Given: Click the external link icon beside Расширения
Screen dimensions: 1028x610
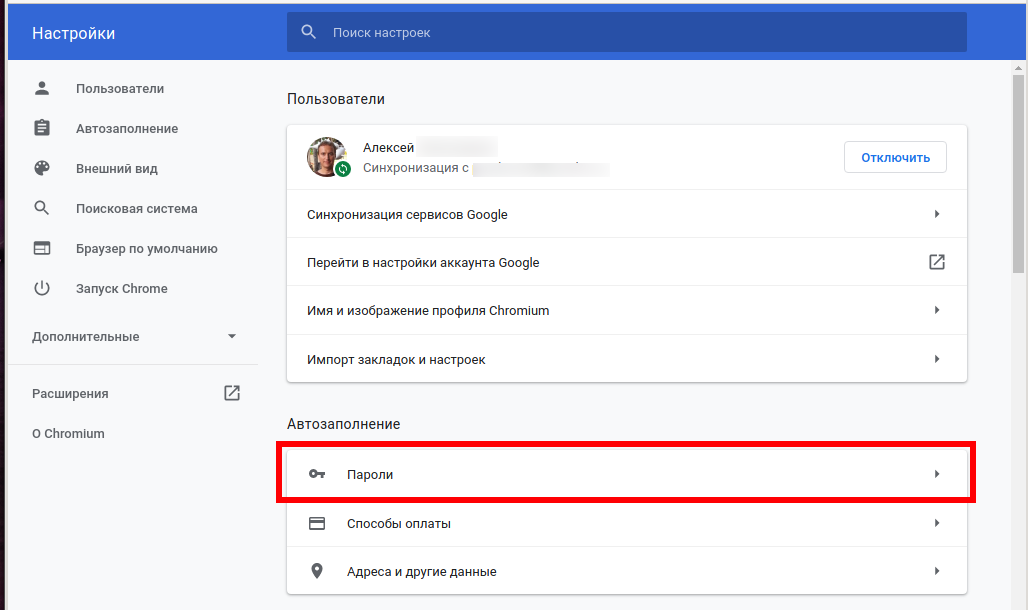Looking at the screenshot, I should 232,393.
